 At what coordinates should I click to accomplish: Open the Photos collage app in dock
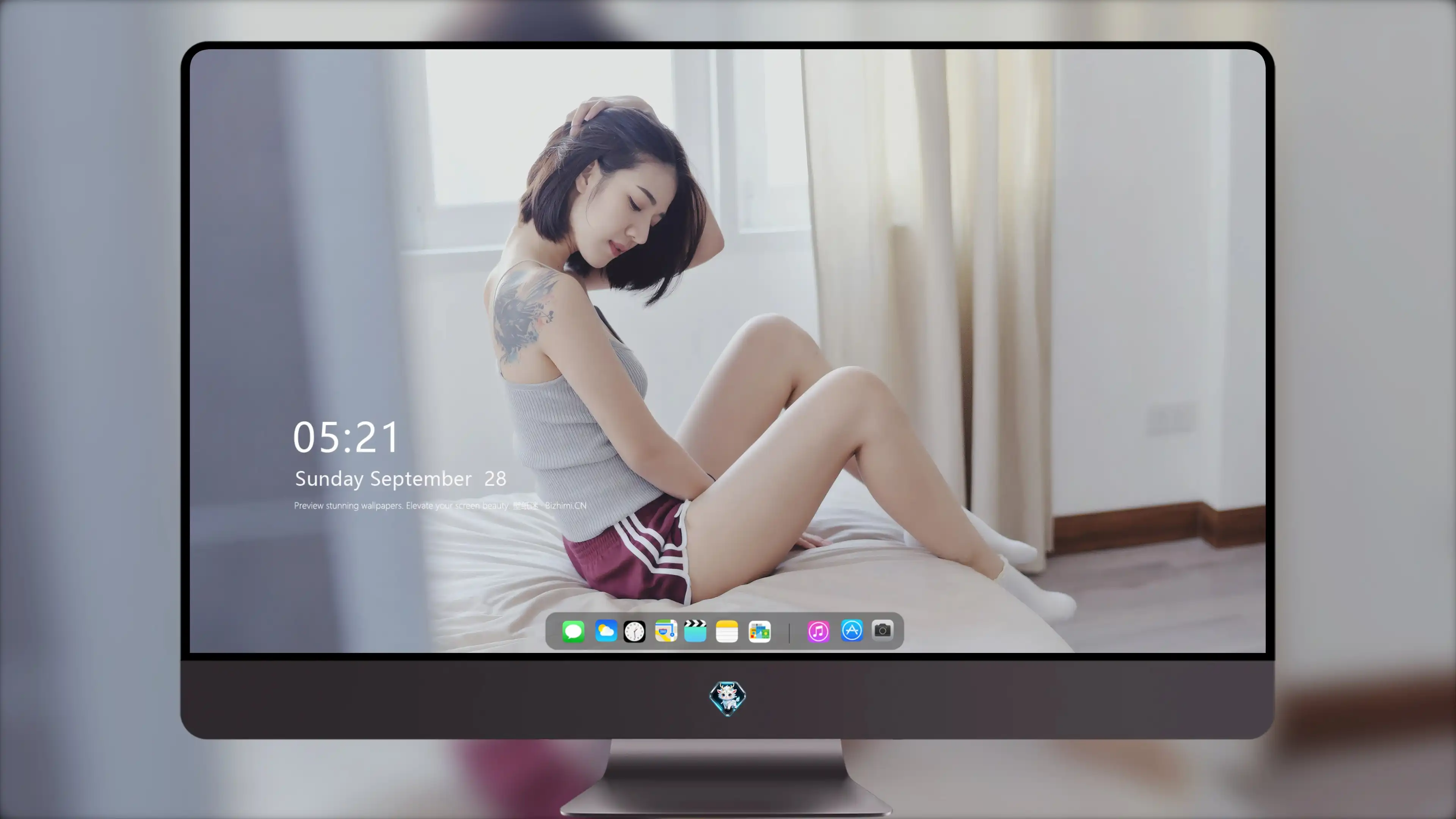click(759, 631)
